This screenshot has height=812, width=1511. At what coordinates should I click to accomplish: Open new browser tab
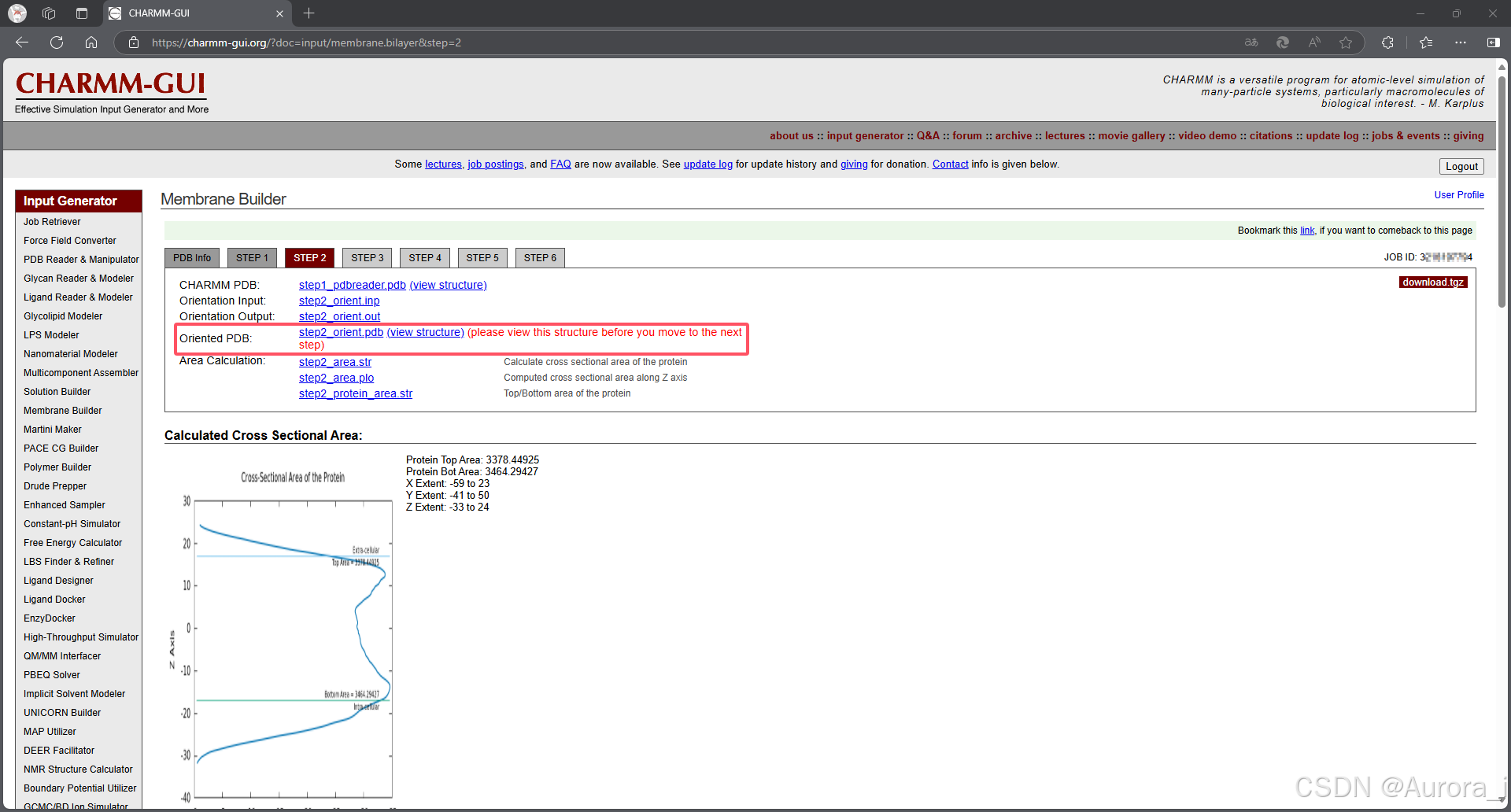(308, 13)
